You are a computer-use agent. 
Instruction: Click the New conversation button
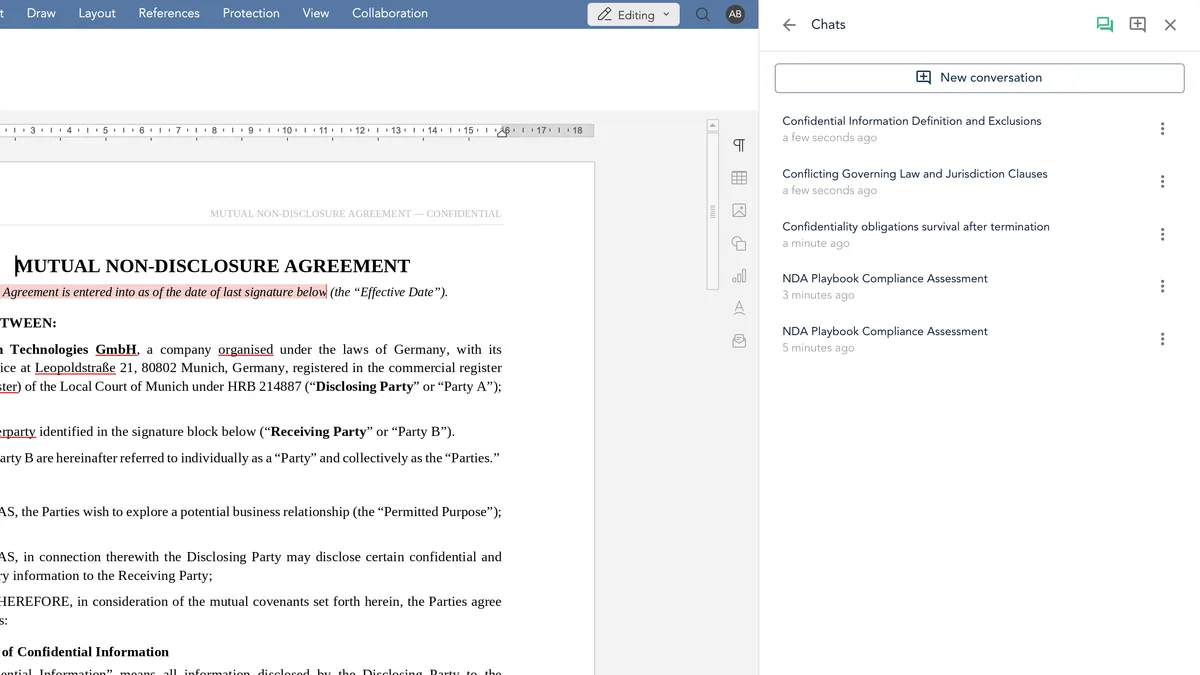[979, 78]
